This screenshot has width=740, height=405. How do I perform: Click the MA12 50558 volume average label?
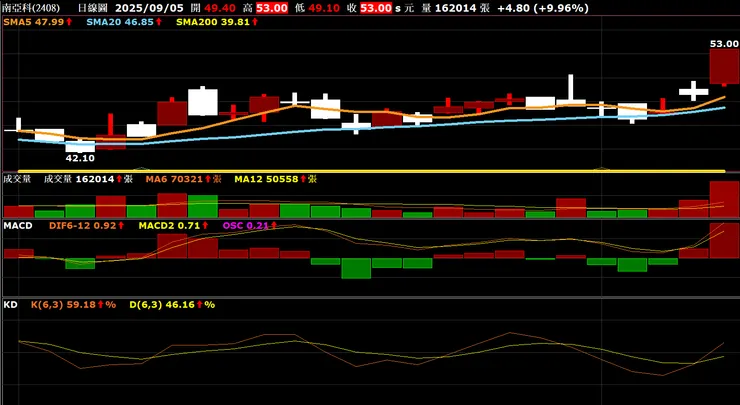tap(276, 179)
